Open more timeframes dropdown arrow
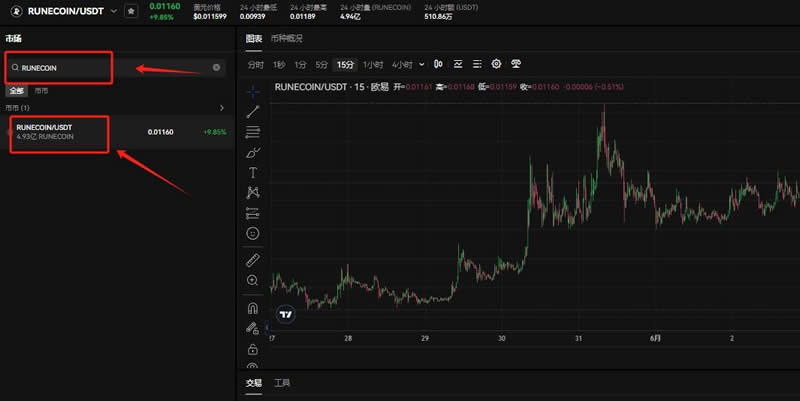The height and width of the screenshot is (401, 800). click(x=421, y=65)
